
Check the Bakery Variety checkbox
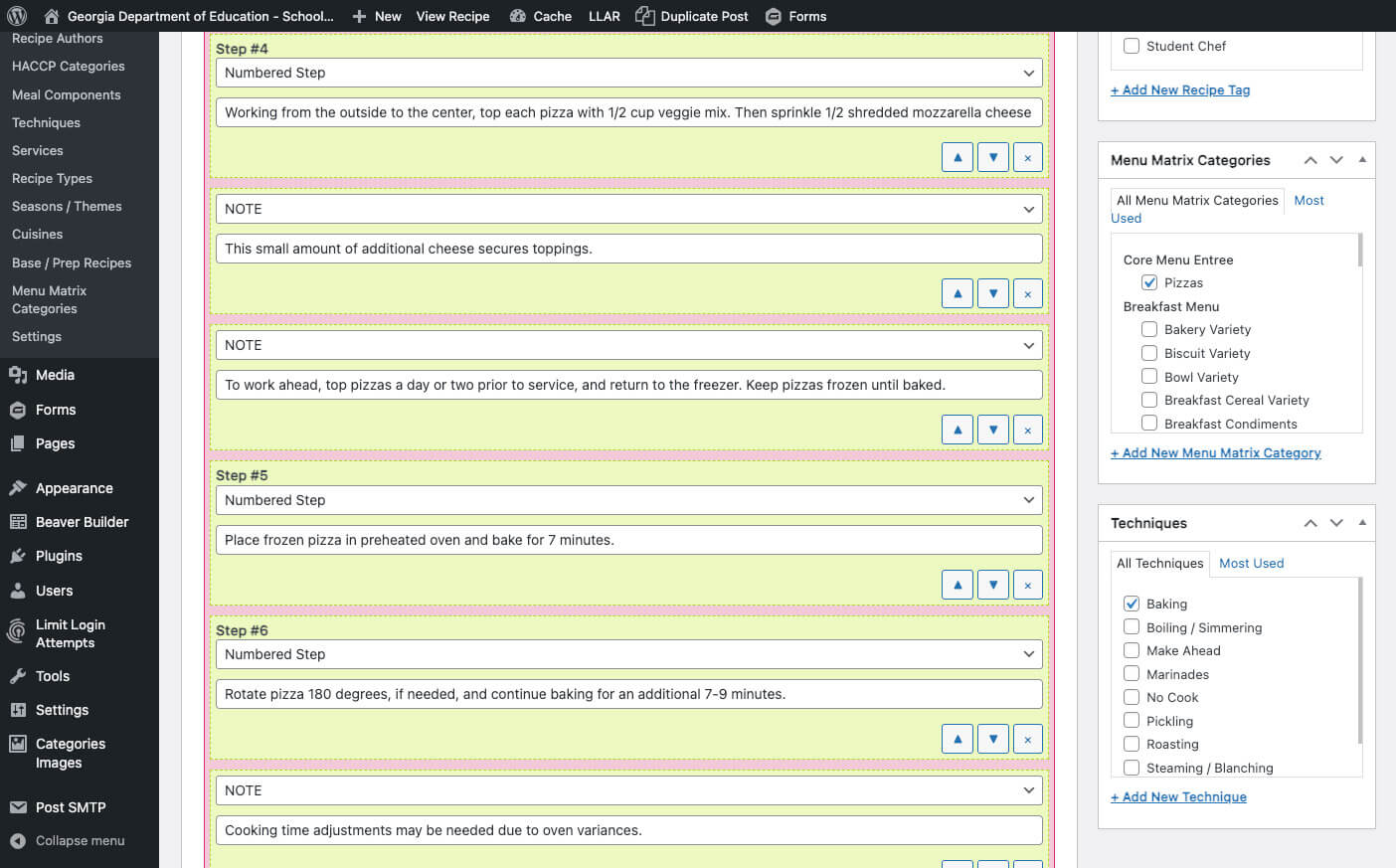[x=1149, y=329]
